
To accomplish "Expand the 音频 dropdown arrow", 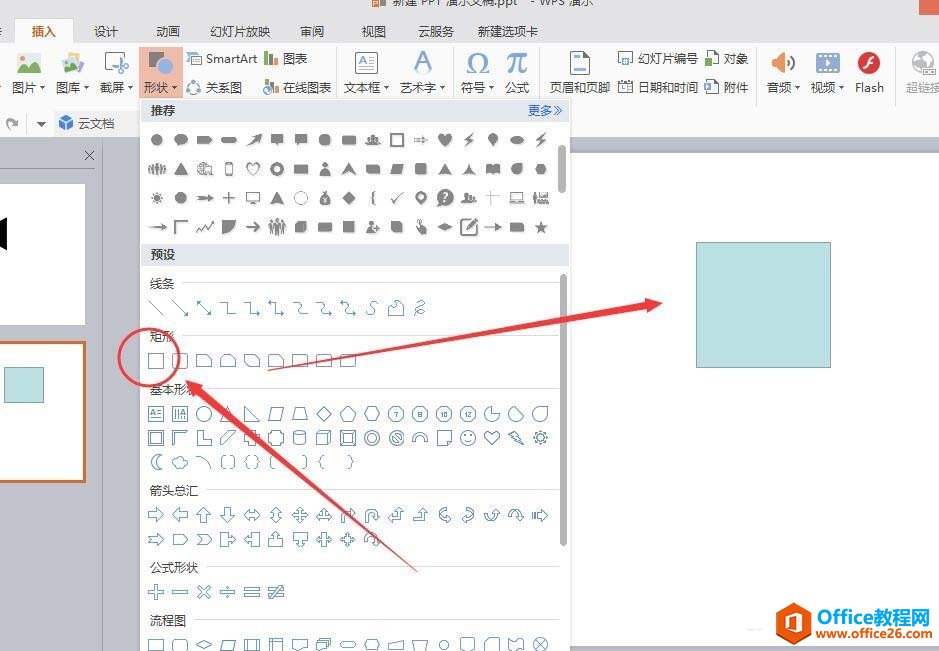I will pyautogui.click(x=797, y=88).
